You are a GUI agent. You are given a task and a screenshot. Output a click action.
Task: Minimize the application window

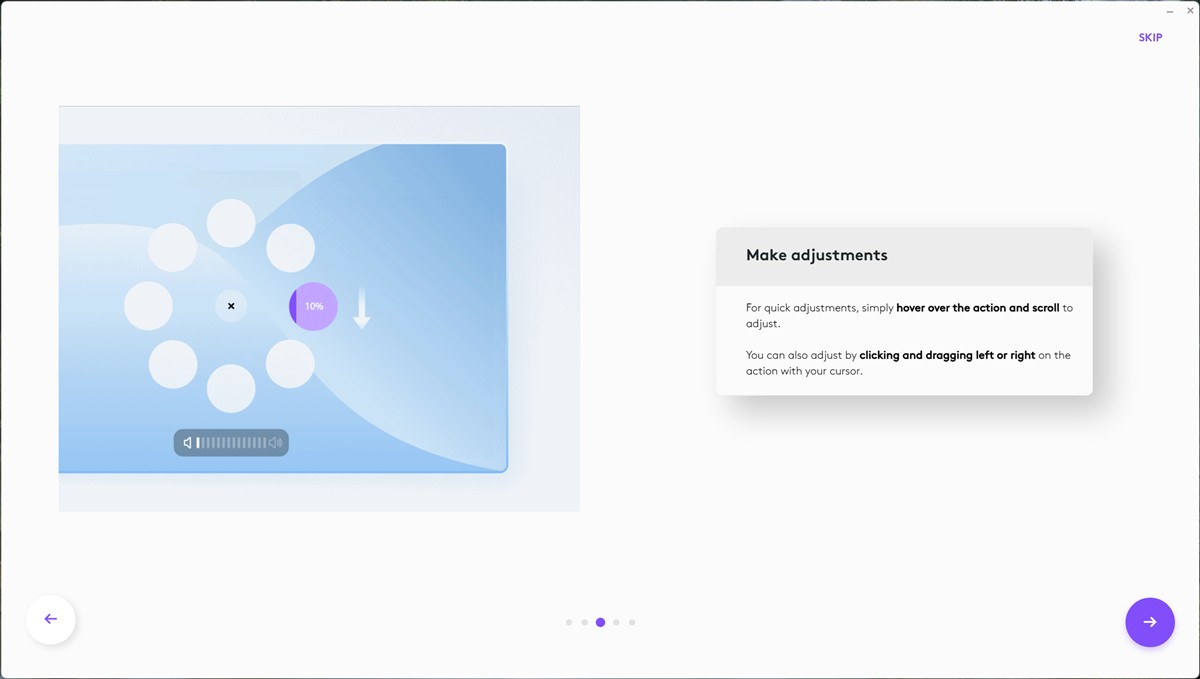[x=1170, y=10]
